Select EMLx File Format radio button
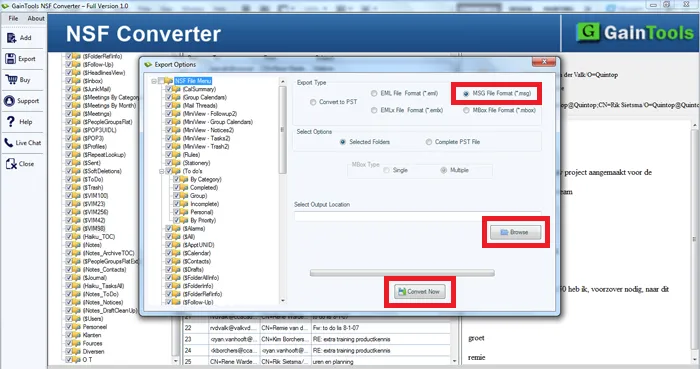The image size is (700, 369). 374,110
